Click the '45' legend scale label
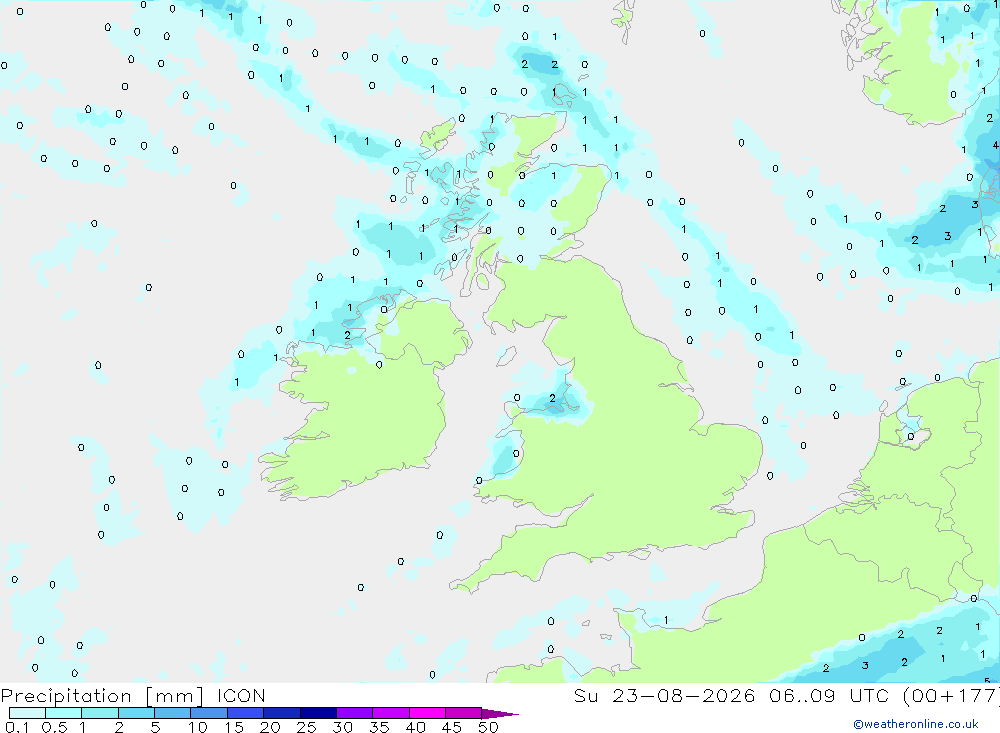The width and height of the screenshot is (1000, 733). [x=452, y=727]
